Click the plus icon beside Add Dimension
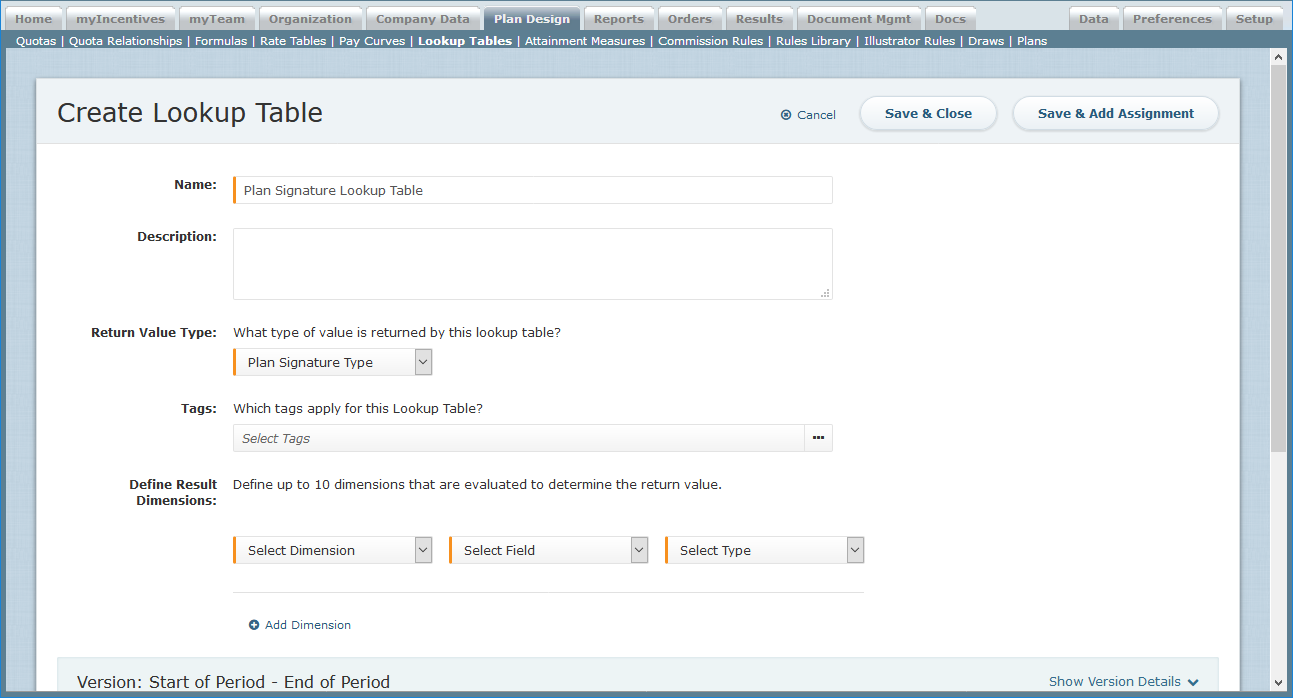This screenshot has height=698, width=1293. pyautogui.click(x=254, y=625)
